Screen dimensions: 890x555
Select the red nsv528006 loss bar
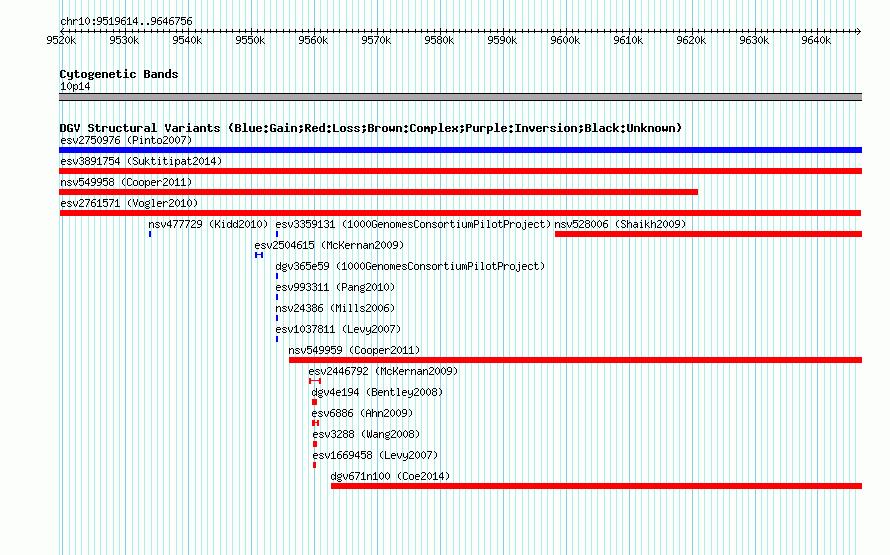[708, 234]
